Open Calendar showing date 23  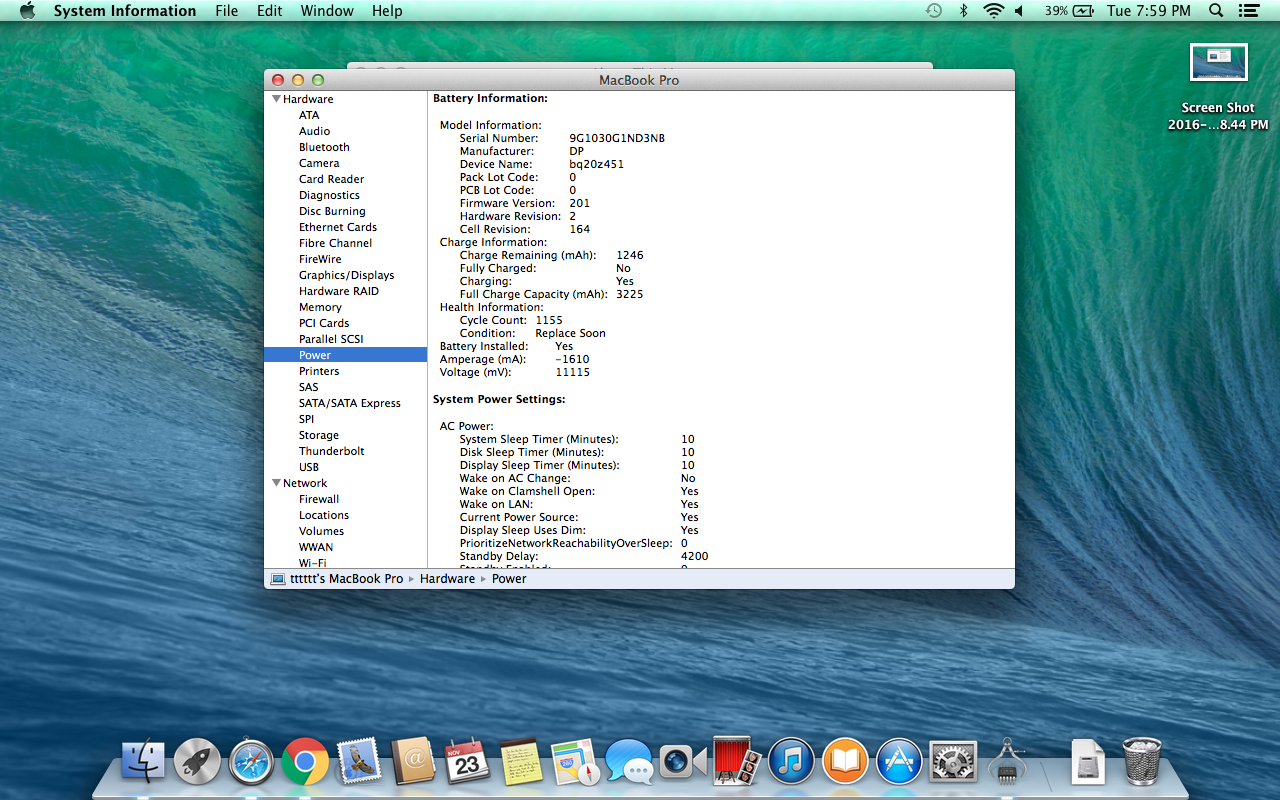click(467, 762)
